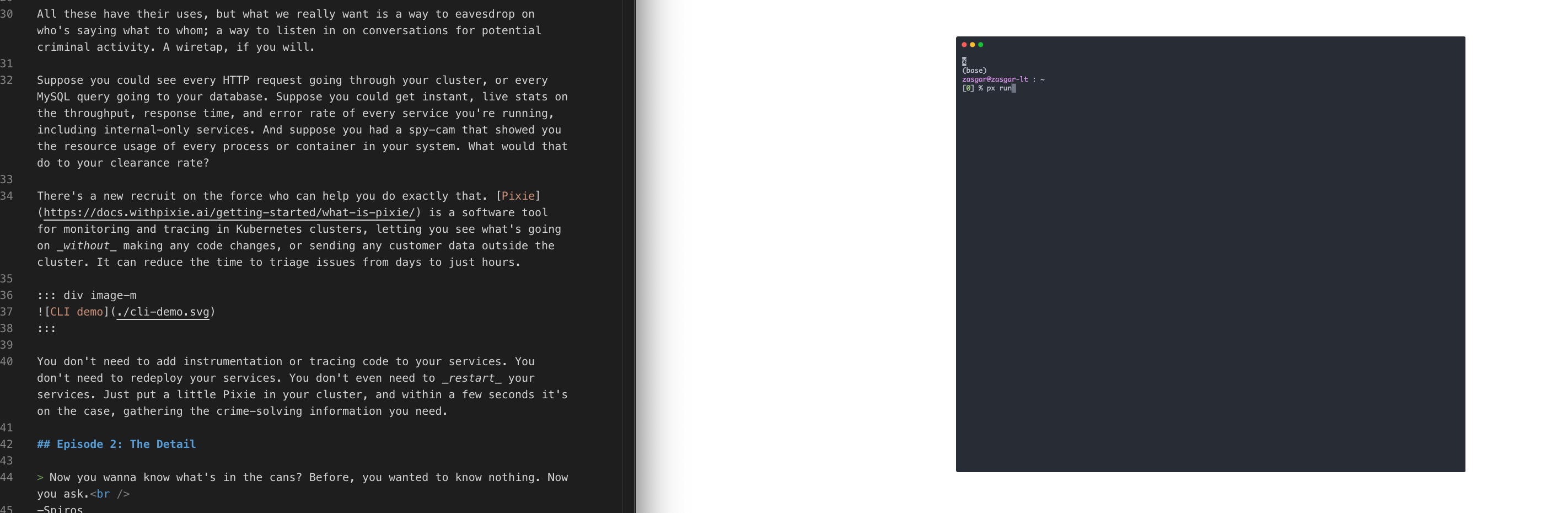
Task: Click the '-Spiros' attribution line
Action: pyautogui.click(x=60, y=509)
